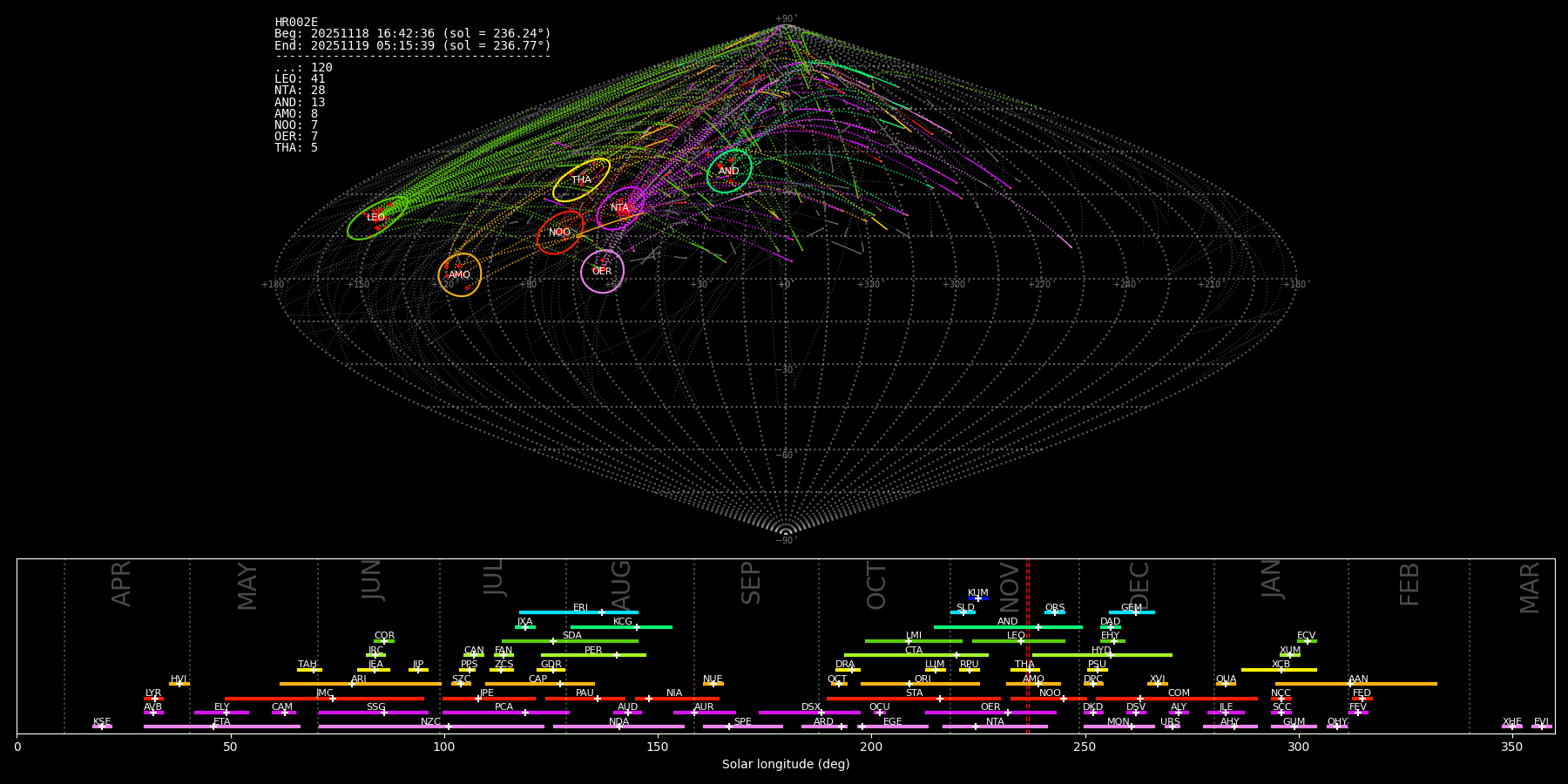
Task: Click the 'Solar longitude (deg)' axis title
Action: [x=786, y=764]
